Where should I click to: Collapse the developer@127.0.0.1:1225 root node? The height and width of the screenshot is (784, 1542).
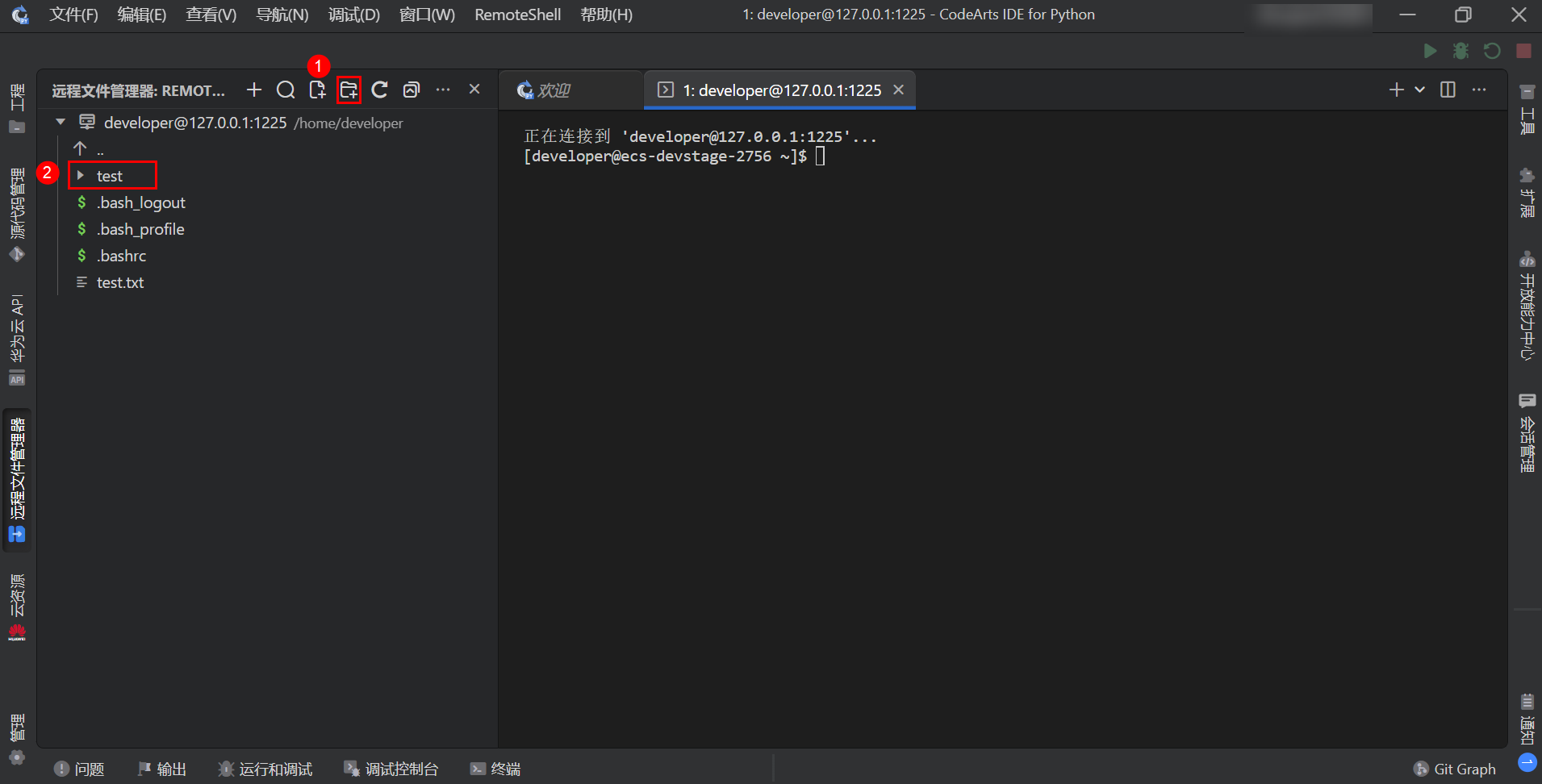click(x=61, y=123)
